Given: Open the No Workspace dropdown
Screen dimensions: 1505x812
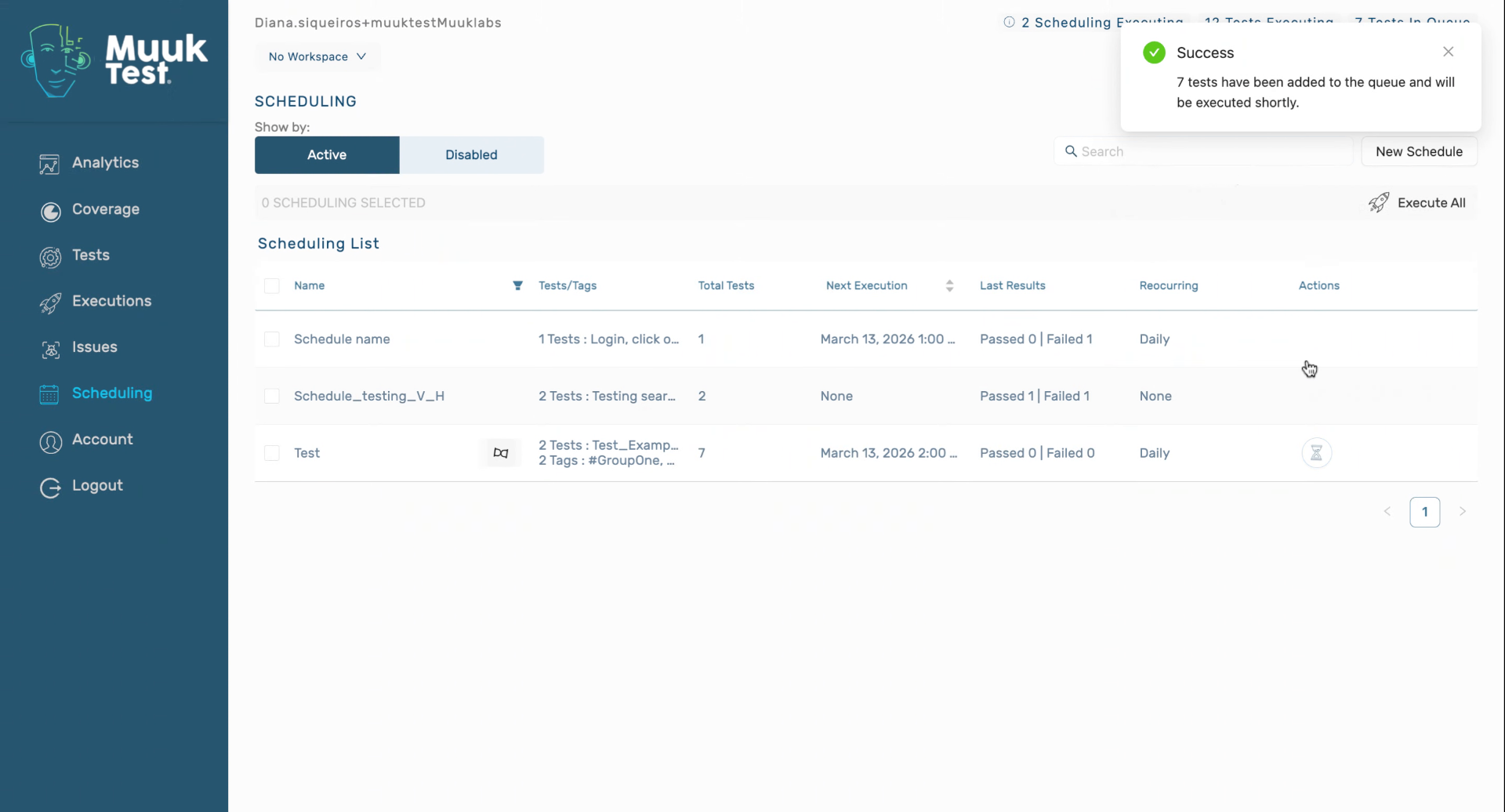Looking at the screenshot, I should 317,56.
